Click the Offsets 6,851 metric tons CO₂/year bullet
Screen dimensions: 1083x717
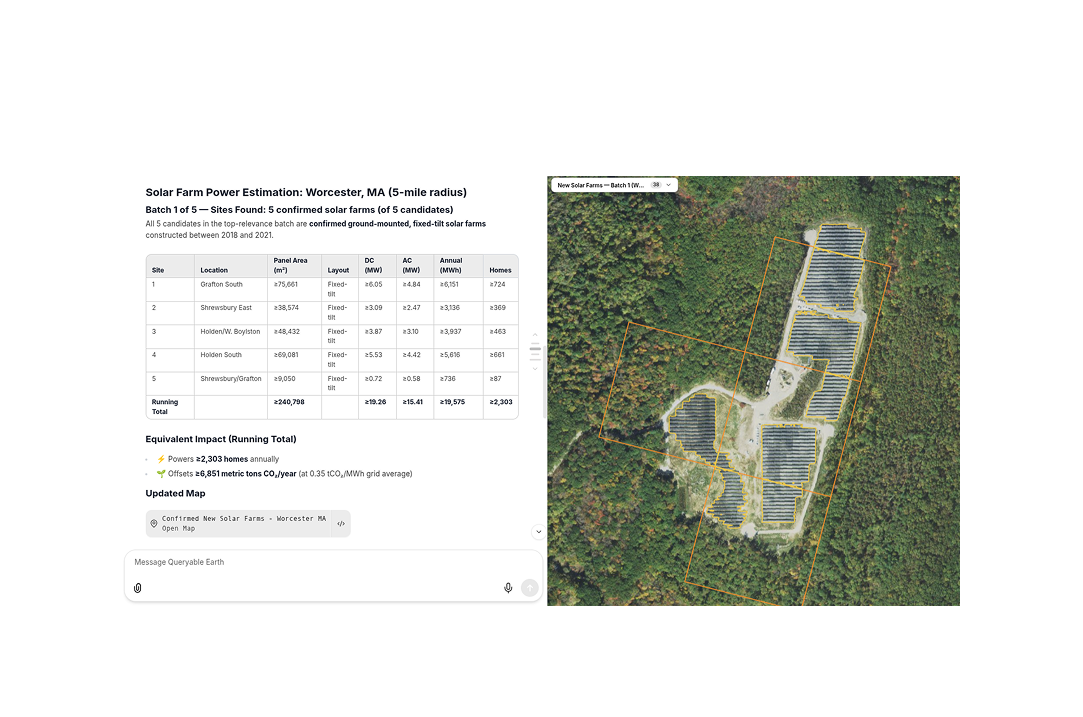284,474
